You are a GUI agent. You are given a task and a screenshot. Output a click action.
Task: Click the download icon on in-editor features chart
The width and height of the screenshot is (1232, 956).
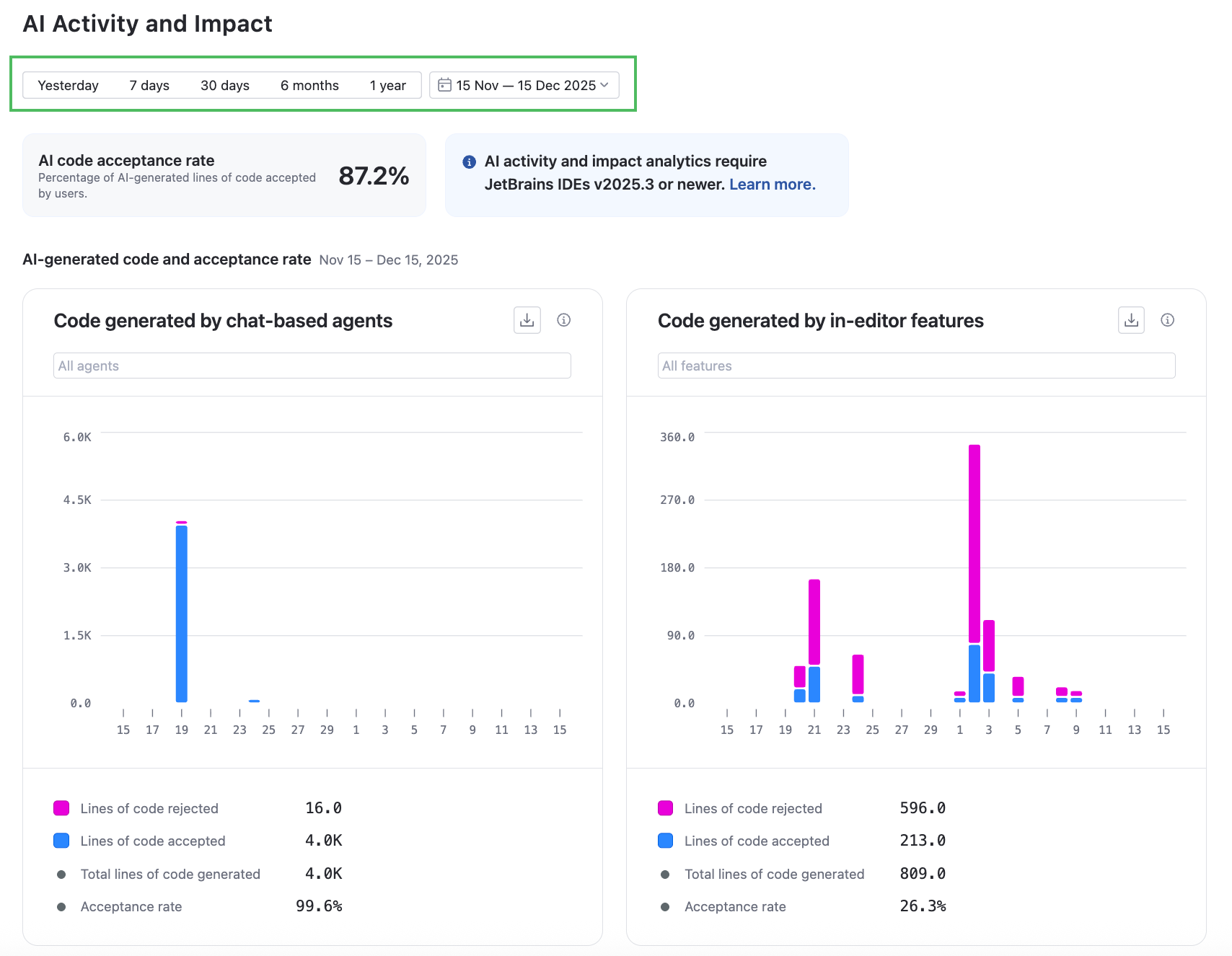[x=1130, y=320]
